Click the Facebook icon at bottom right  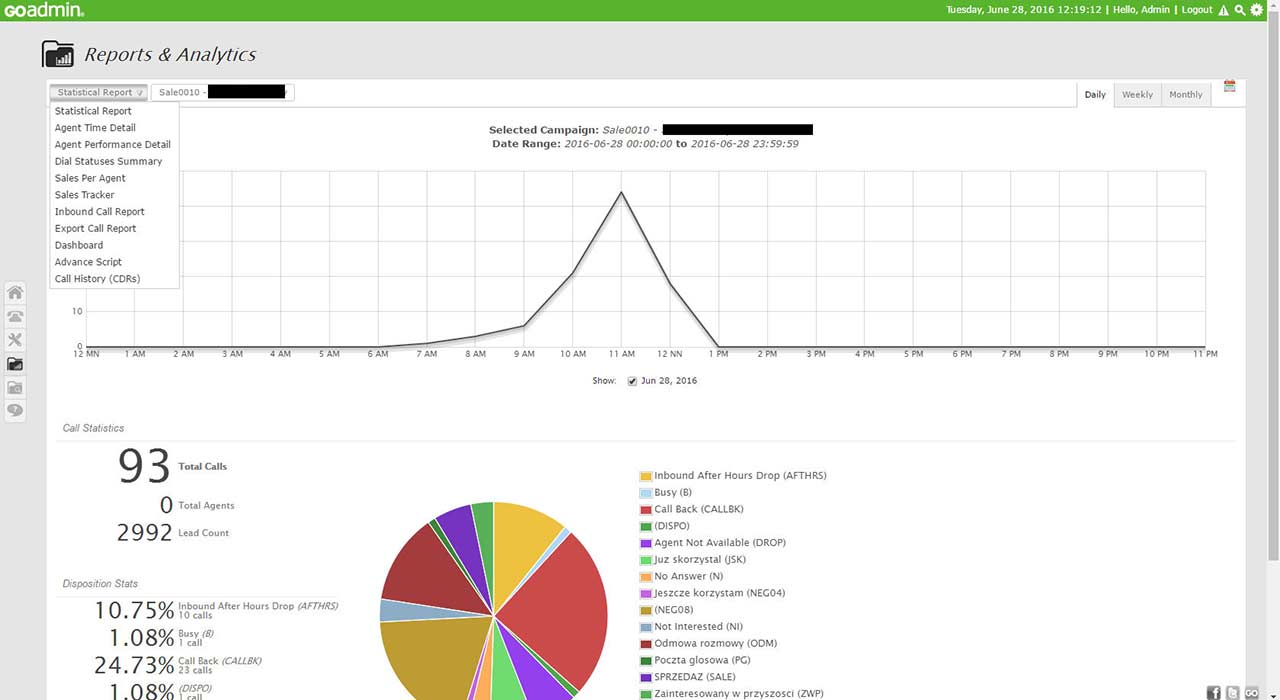[x=1214, y=692]
